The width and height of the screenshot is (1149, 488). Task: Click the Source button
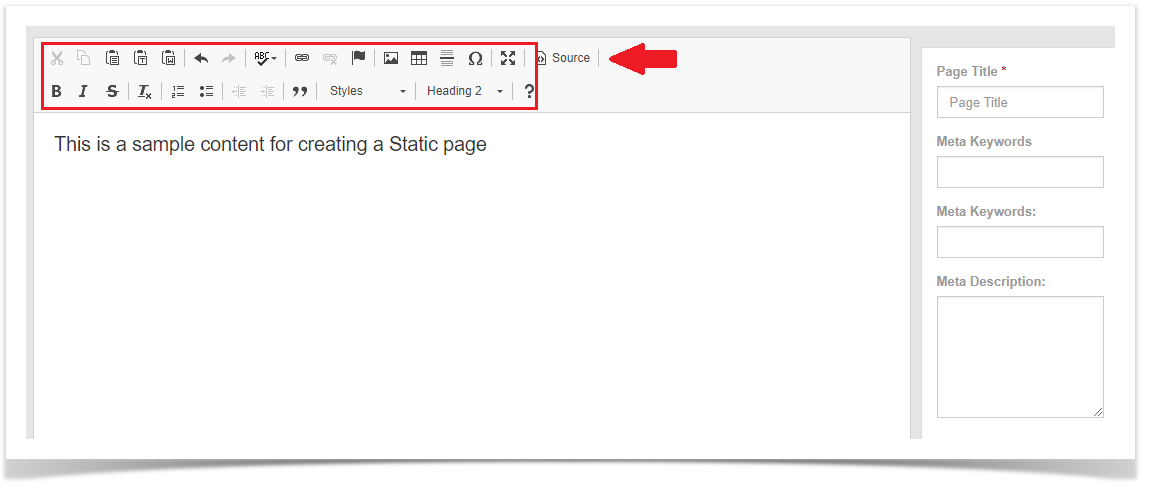[564, 58]
